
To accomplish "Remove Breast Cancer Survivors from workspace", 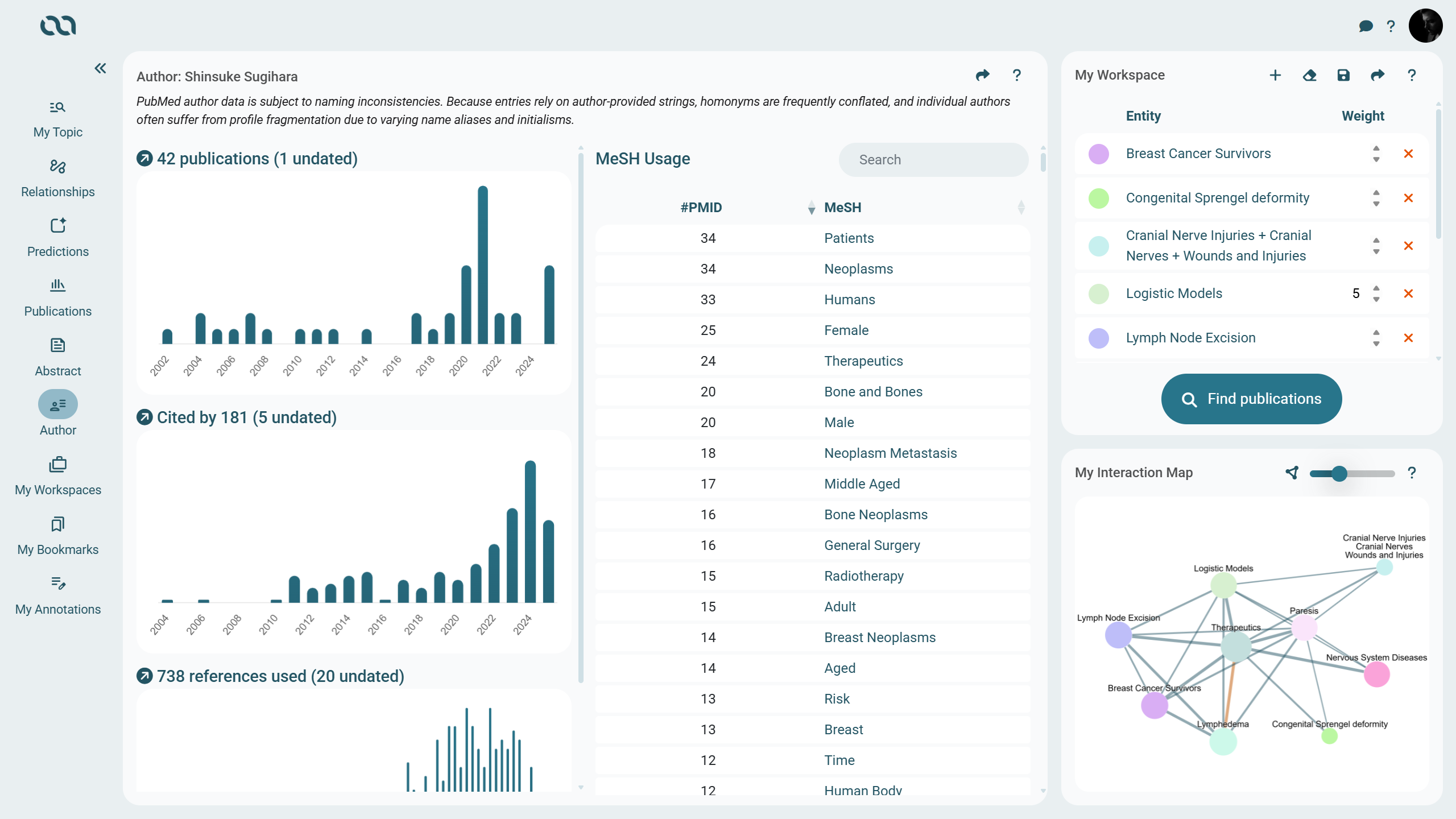I will point(1408,154).
